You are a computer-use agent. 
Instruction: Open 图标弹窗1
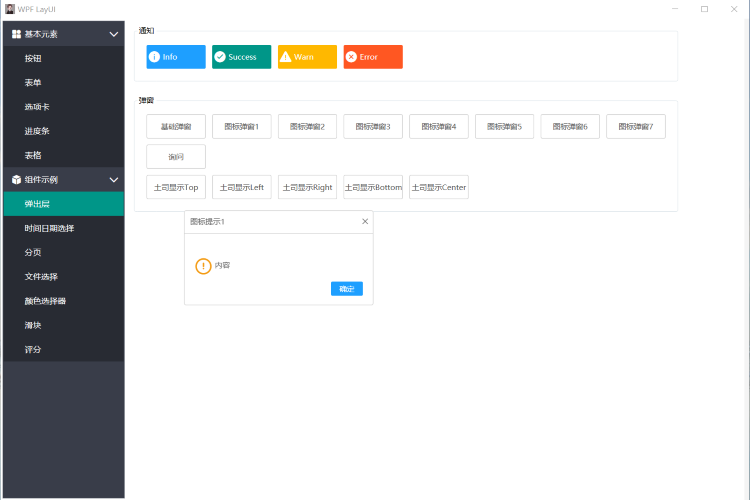(x=242, y=126)
